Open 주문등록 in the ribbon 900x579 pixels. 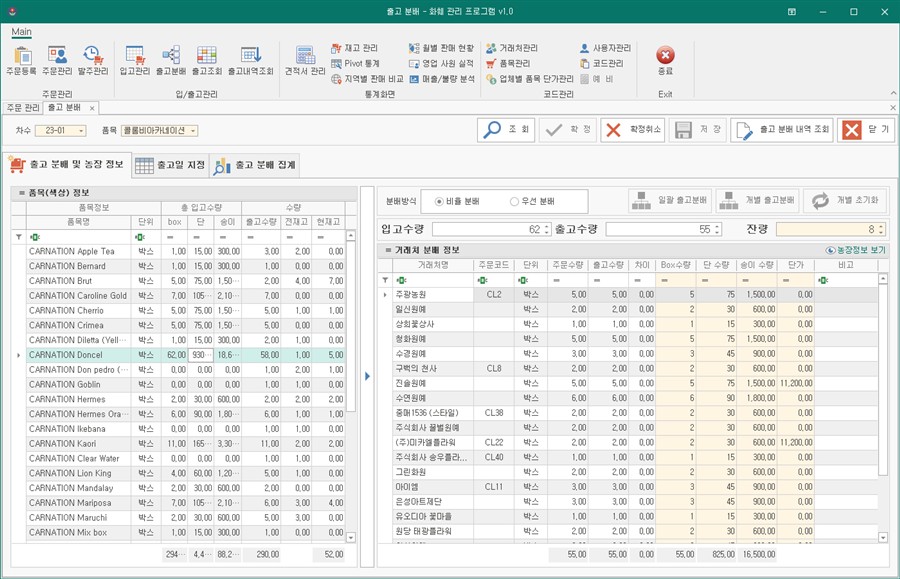pos(21,61)
